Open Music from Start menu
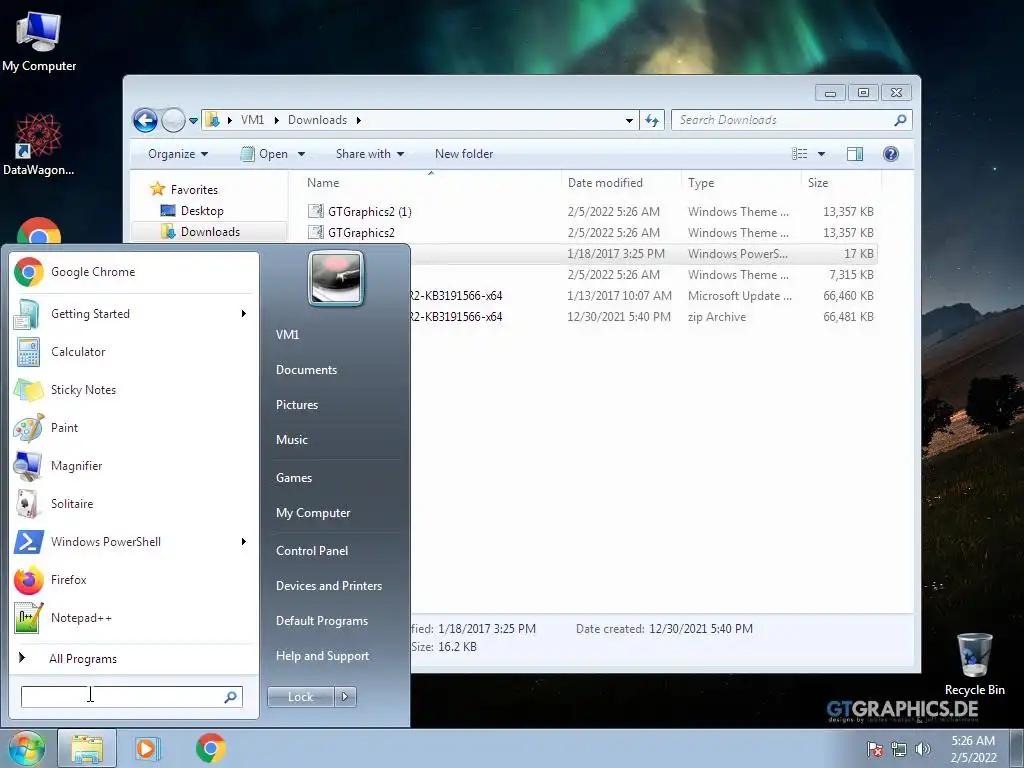Image resolution: width=1024 pixels, height=768 pixels. coord(292,440)
